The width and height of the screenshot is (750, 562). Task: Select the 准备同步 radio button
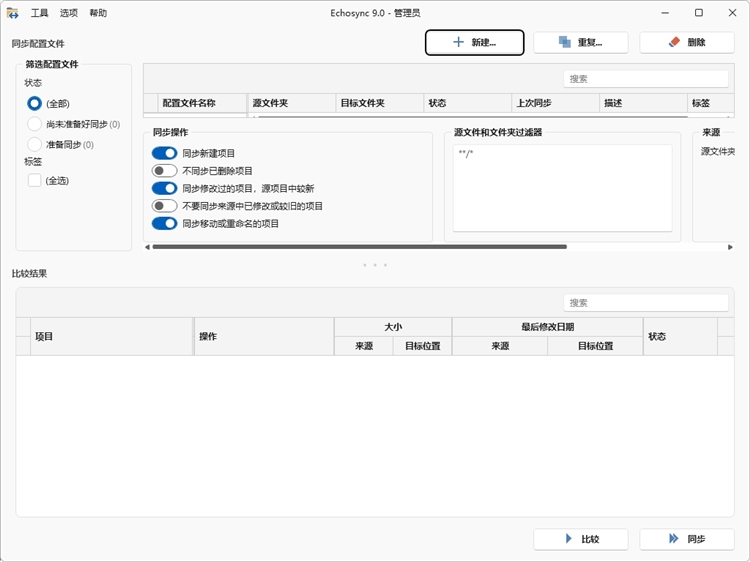[x=34, y=144]
